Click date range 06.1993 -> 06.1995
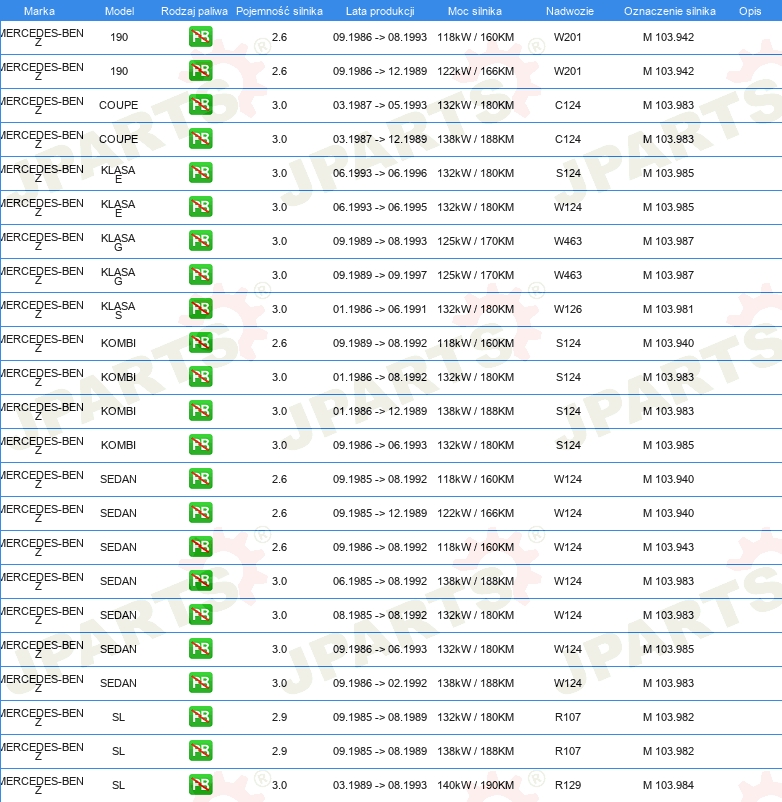The height and width of the screenshot is (802, 782). click(379, 207)
